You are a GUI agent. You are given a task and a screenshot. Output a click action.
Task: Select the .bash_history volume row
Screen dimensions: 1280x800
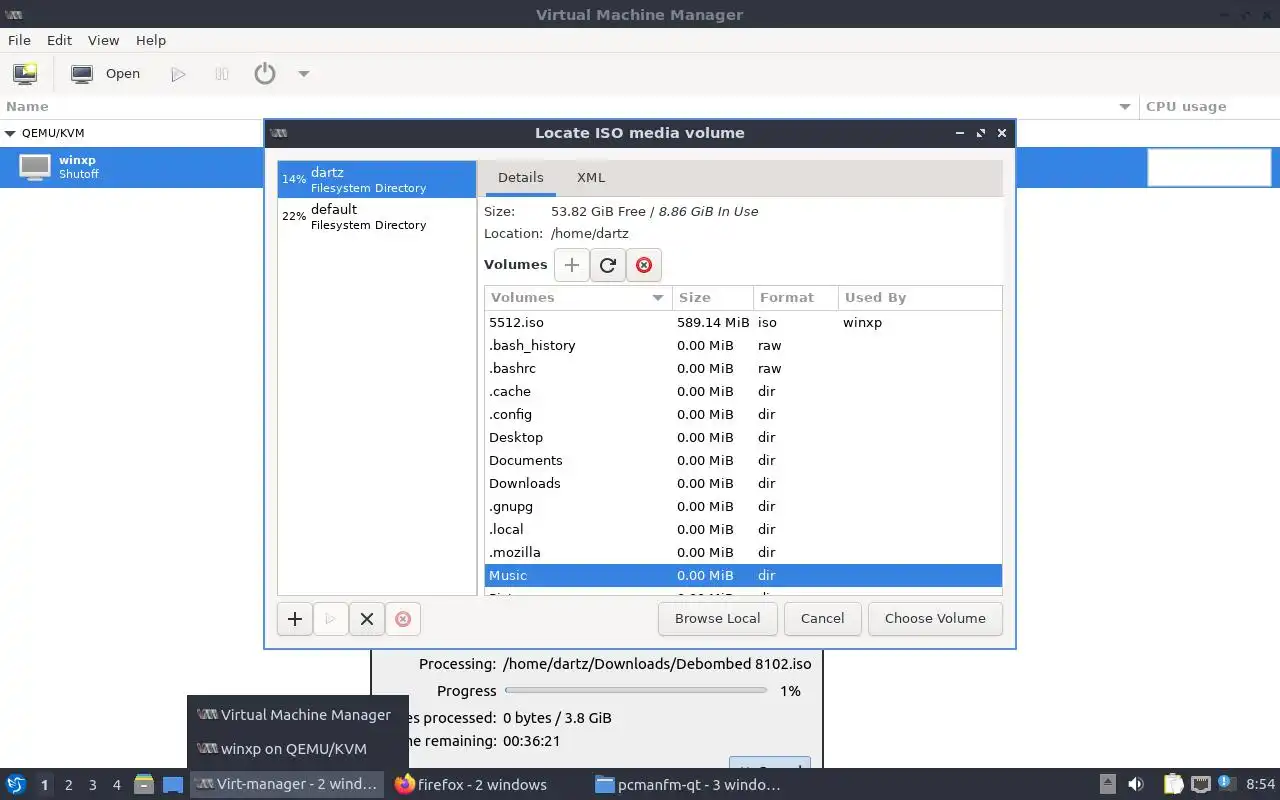click(x=743, y=345)
